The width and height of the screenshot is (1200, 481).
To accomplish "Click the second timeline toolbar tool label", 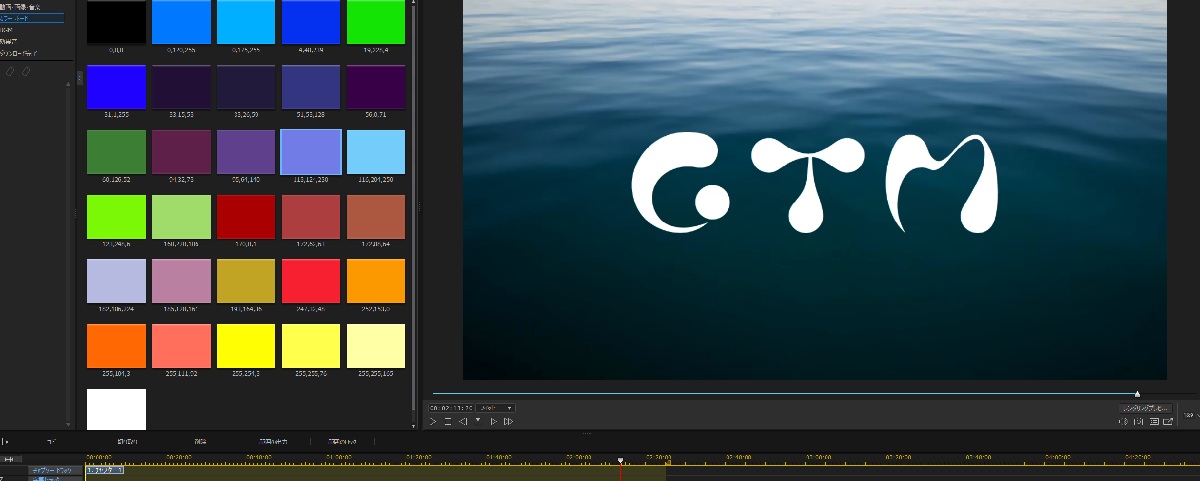I will pyautogui.click(x=127, y=440).
